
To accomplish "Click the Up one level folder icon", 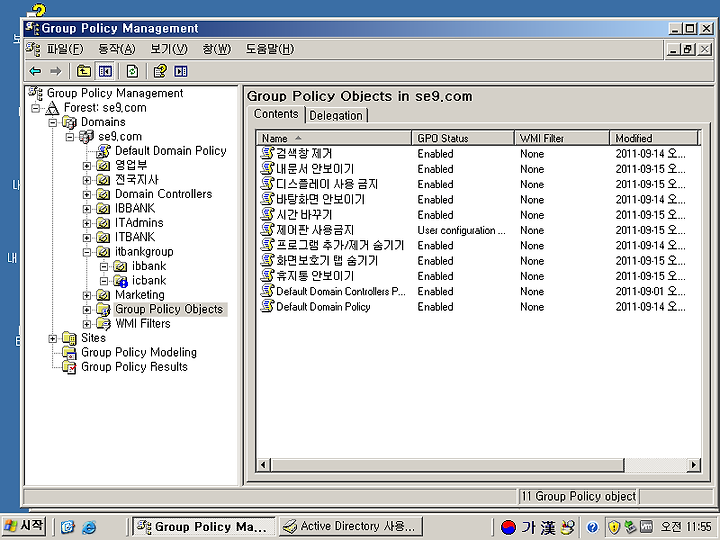I will [84, 71].
